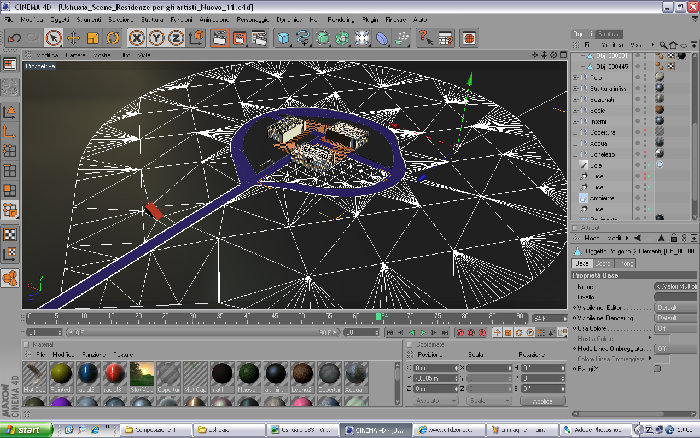The image size is (700, 438).
Task: Open render settings clapperboard icon
Action: 259,38
